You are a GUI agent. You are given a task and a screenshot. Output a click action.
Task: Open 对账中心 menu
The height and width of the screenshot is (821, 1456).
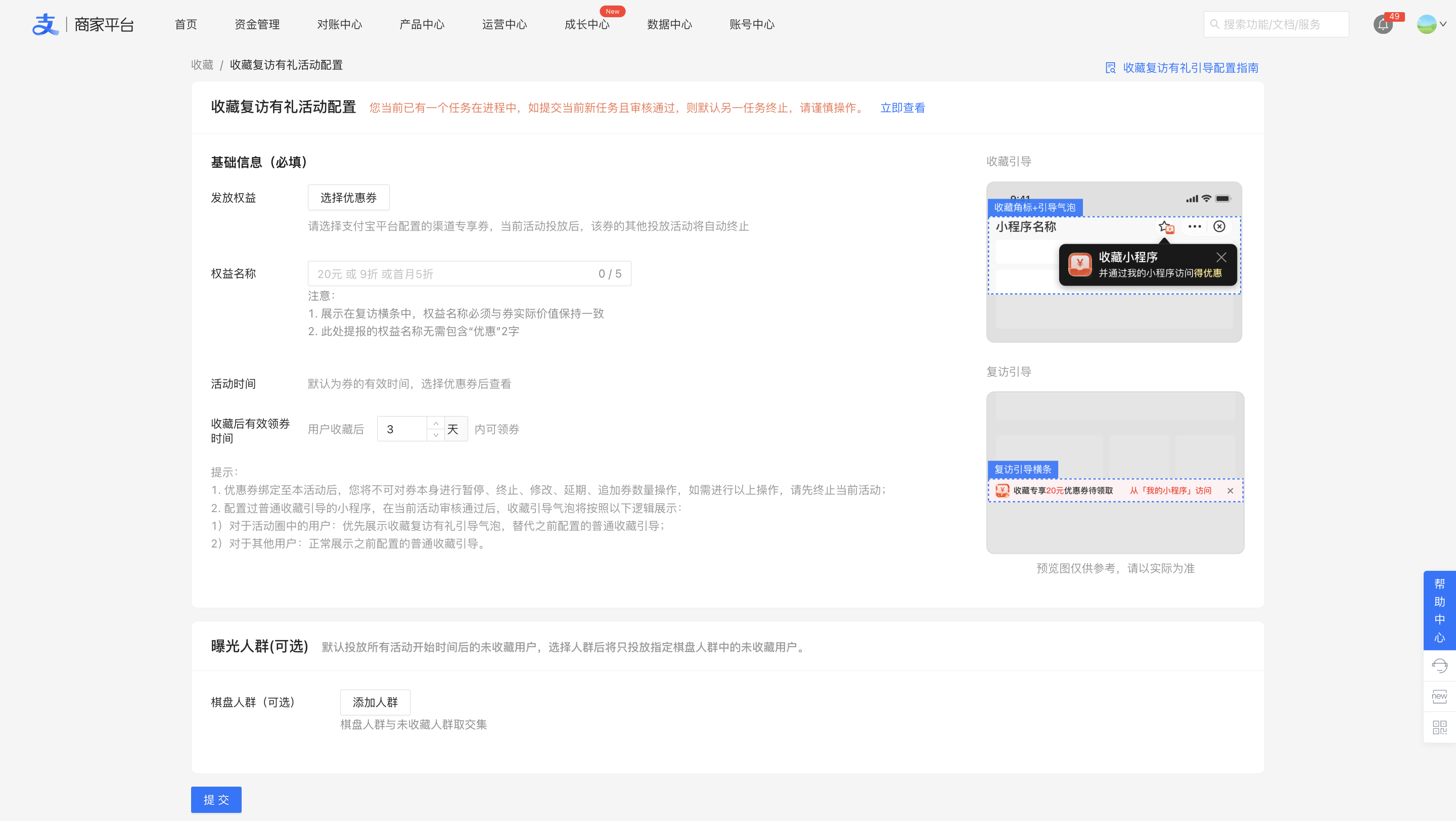[340, 24]
